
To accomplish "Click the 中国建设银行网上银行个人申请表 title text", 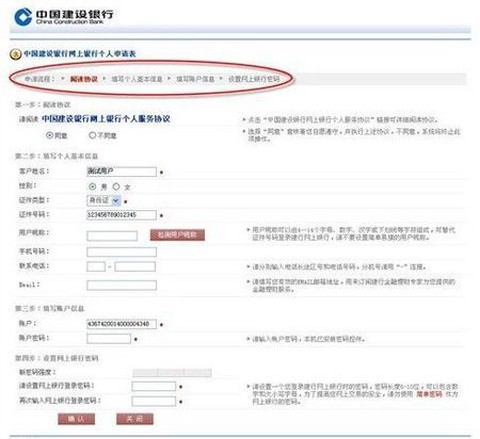I will [80, 54].
